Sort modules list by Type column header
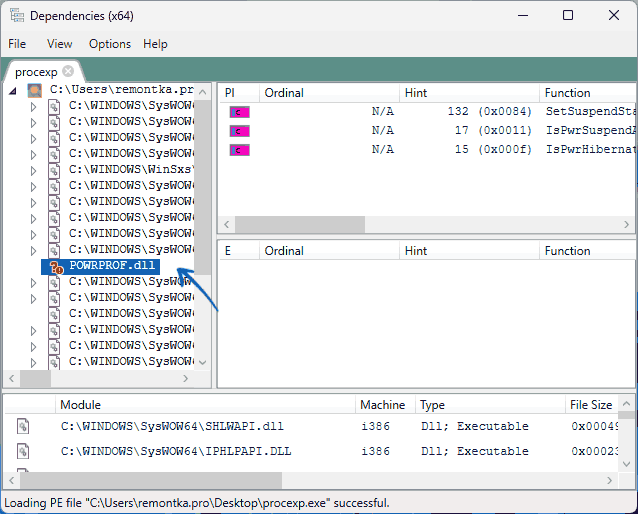638x514 pixels. click(x=490, y=405)
